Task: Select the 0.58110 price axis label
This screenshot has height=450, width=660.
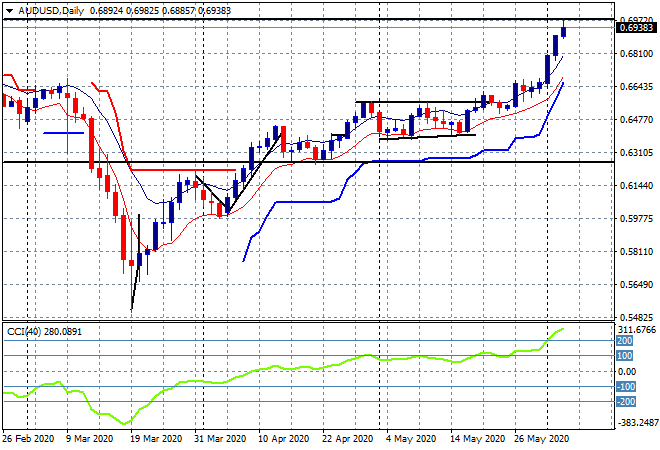Action: pyautogui.click(x=636, y=252)
